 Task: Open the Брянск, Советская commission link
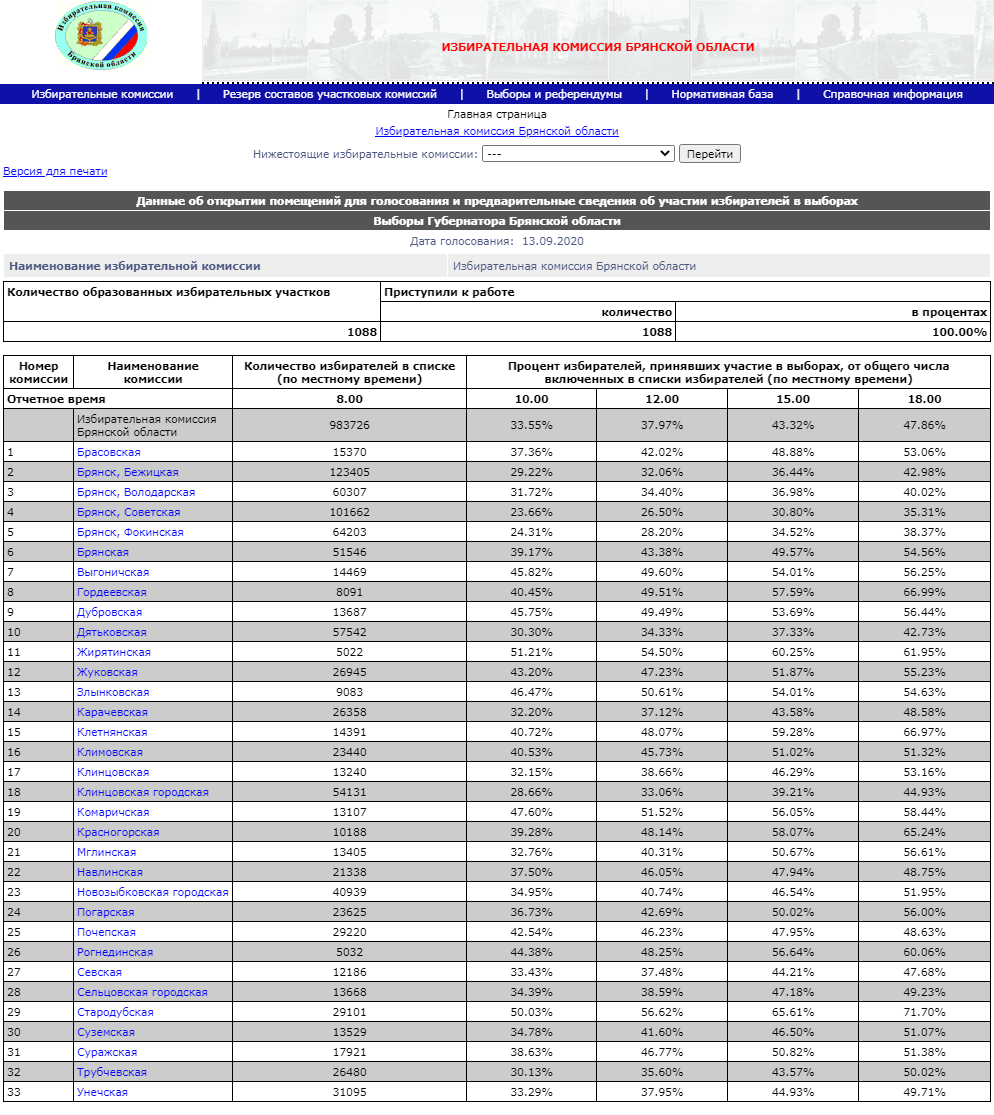tap(129, 512)
